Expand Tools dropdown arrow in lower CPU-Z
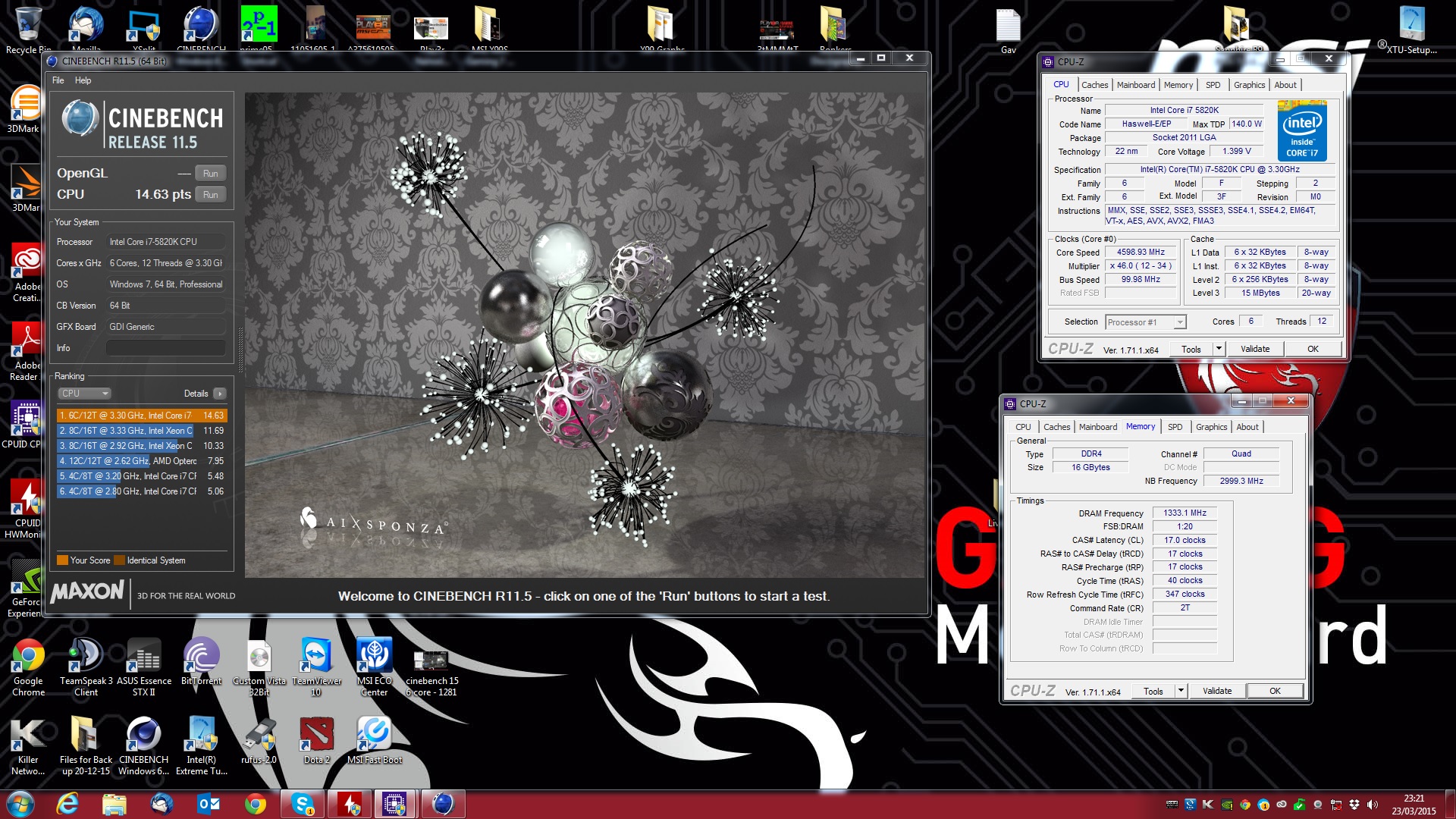Viewport: 1456px width, 819px height. pyautogui.click(x=1181, y=691)
